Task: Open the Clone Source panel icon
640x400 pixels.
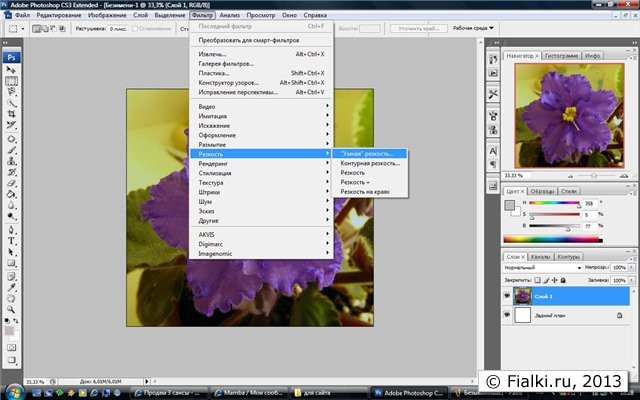Action: (493, 130)
